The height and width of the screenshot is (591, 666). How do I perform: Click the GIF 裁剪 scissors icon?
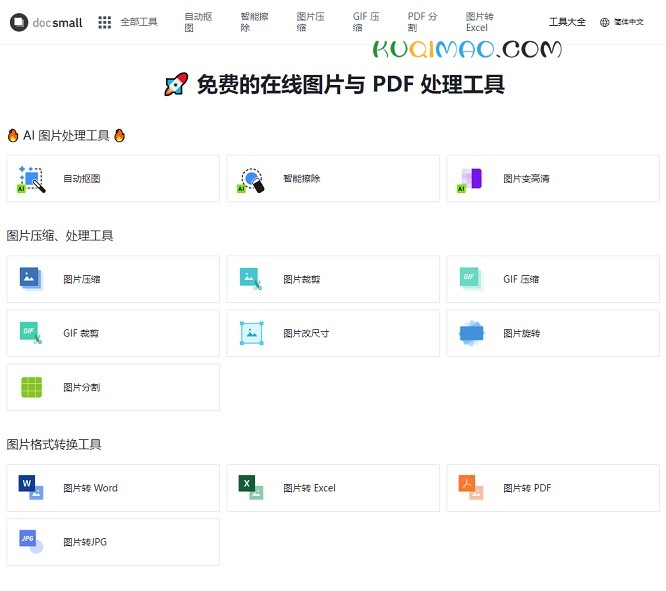coord(31,333)
